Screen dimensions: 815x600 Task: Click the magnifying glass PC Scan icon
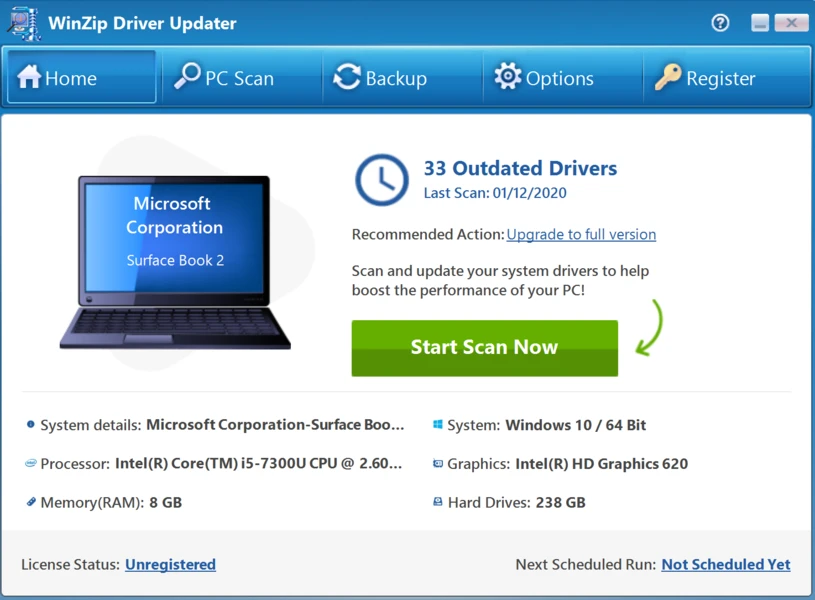click(187, 76)
